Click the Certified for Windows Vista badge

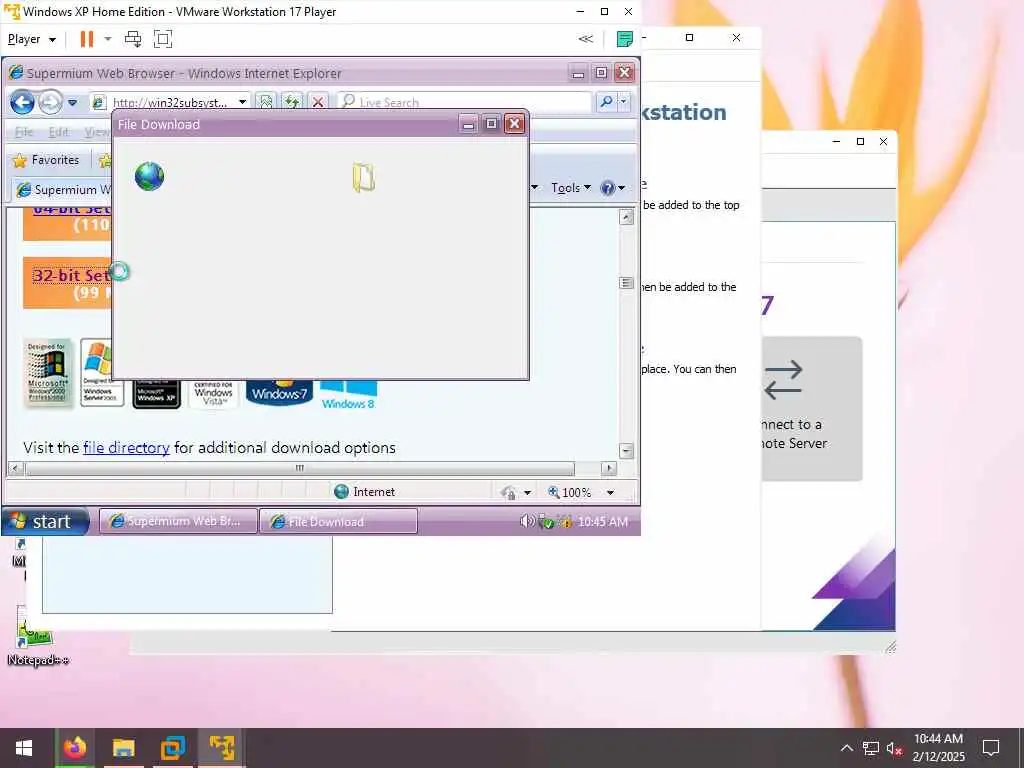point(213,394)
